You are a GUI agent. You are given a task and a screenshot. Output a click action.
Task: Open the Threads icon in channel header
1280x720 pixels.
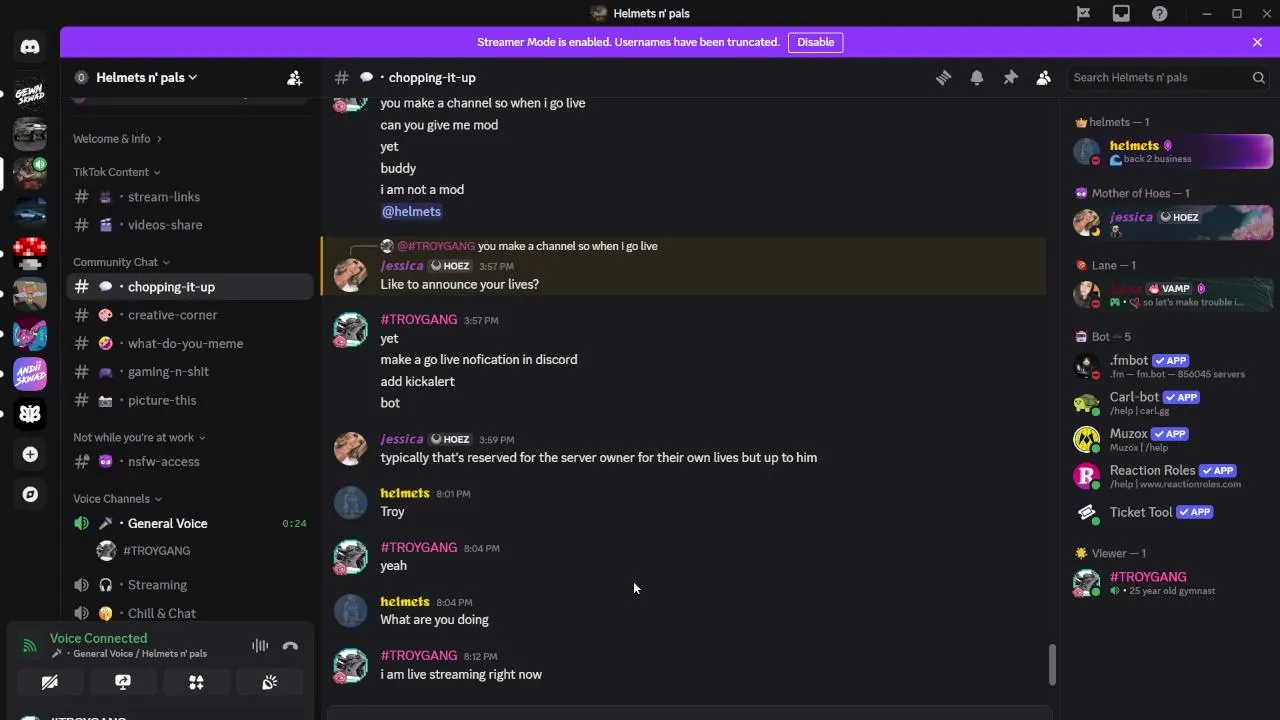943,78
